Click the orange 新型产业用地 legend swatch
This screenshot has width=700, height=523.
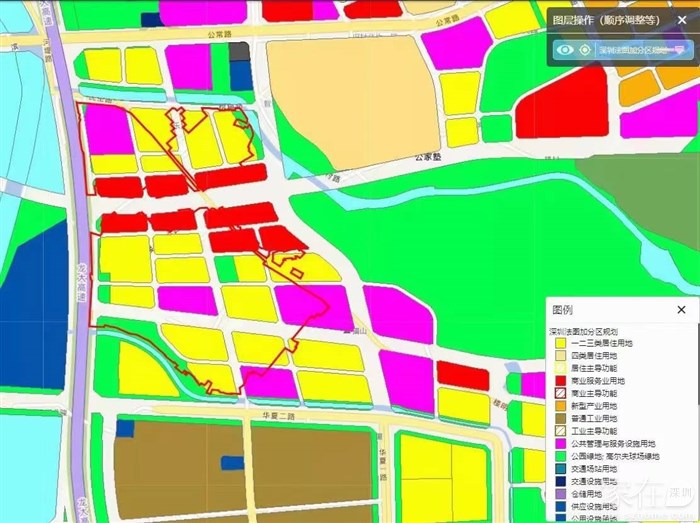pos(561,406)
